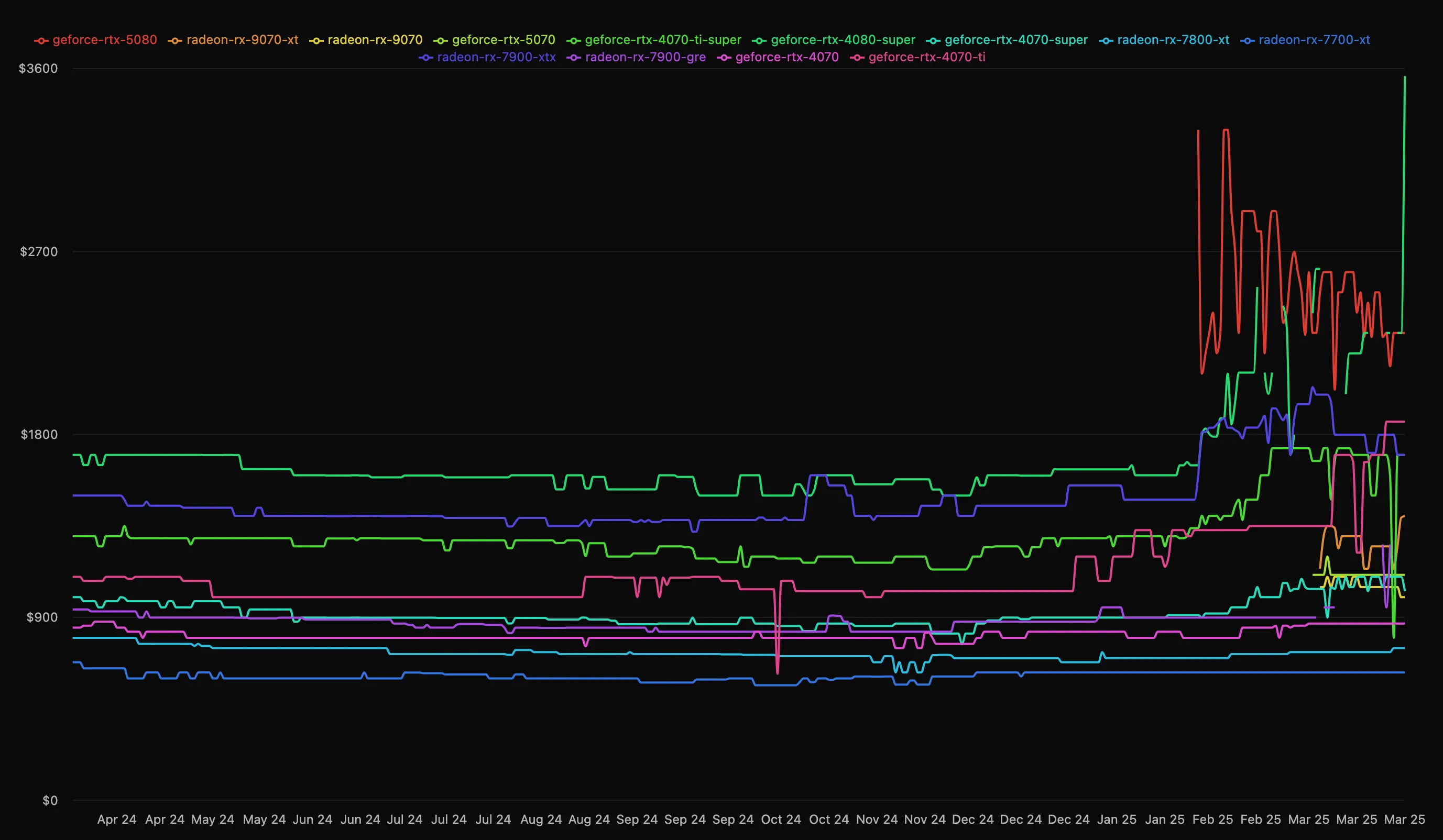Click the blue radeon-rx-7700-xt legend marker
Viewport: 1443px width, 840px height.
coord(1248,40)
